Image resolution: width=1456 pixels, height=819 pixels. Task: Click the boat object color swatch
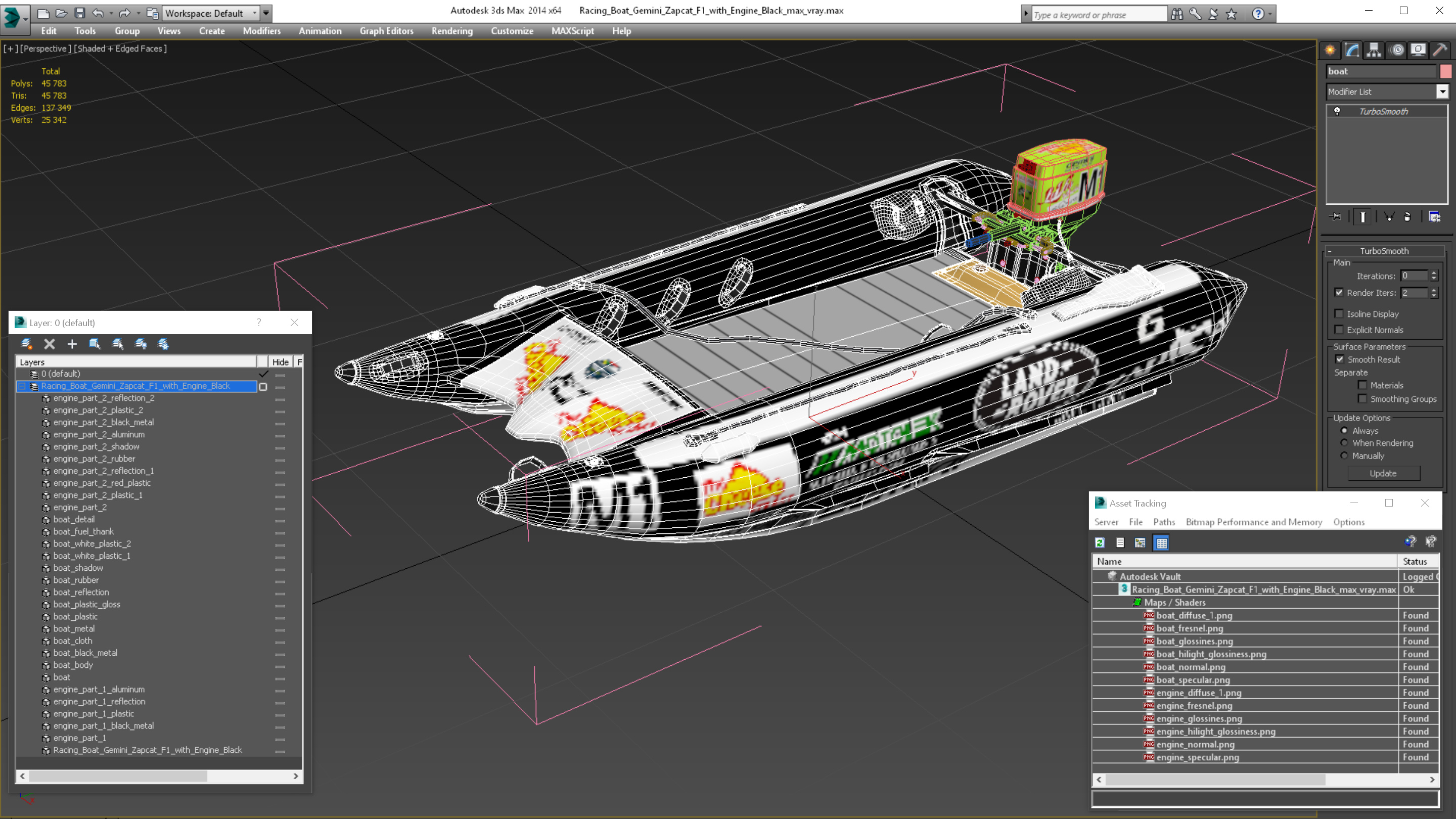click(x=1446, y=71)
